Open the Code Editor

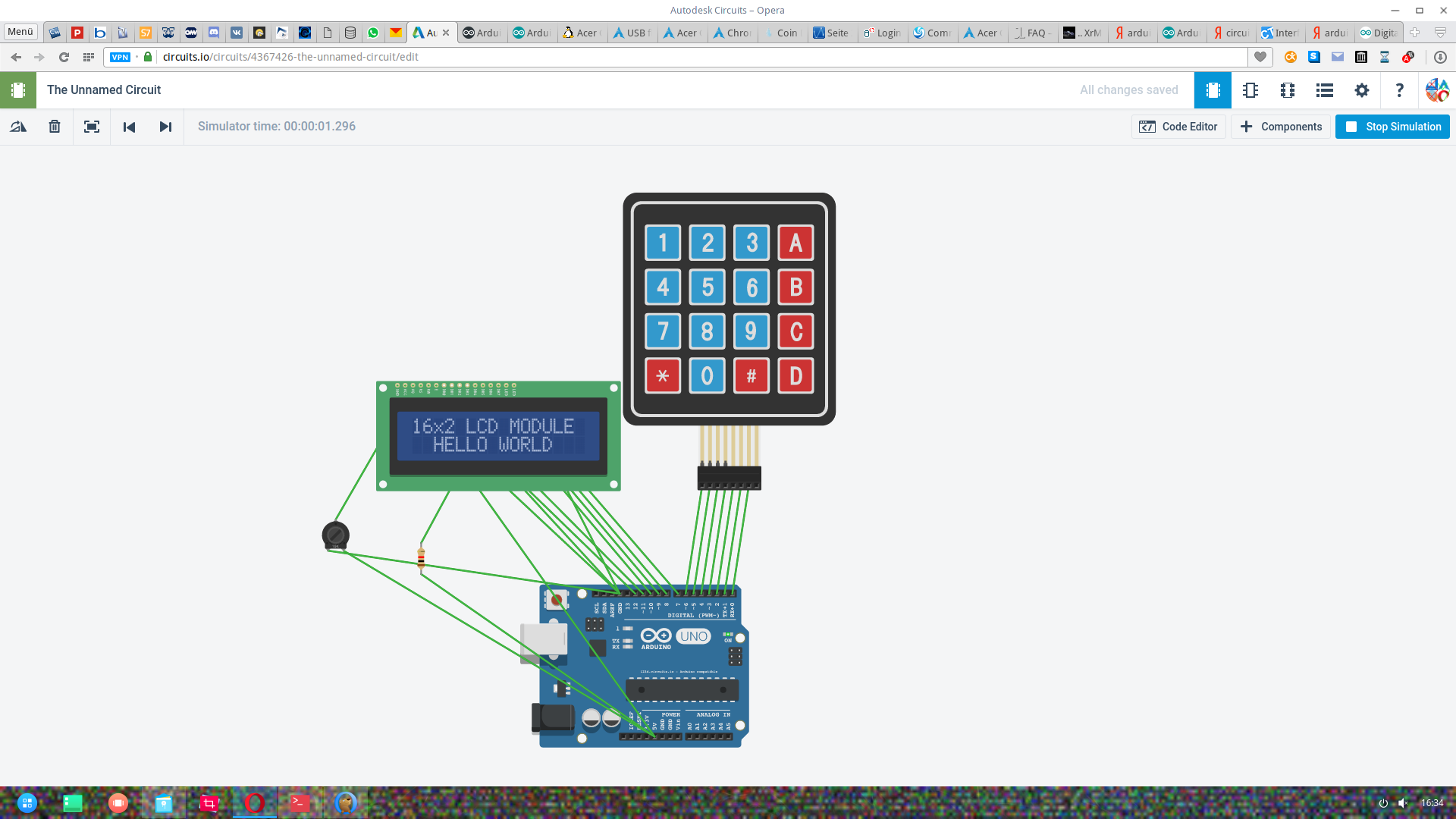[1178, 127]
